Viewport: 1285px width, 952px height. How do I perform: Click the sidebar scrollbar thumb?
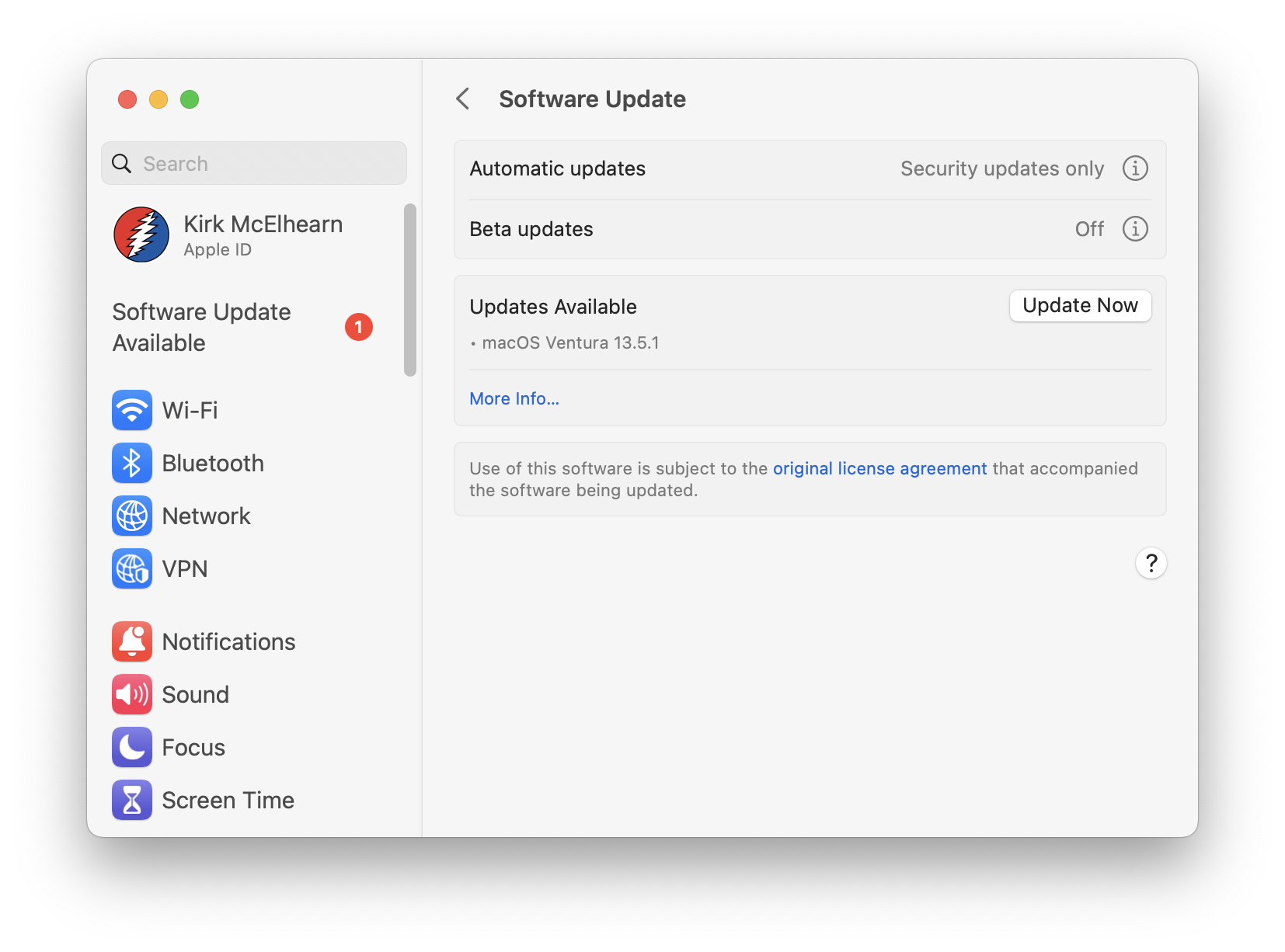point(410,290)
